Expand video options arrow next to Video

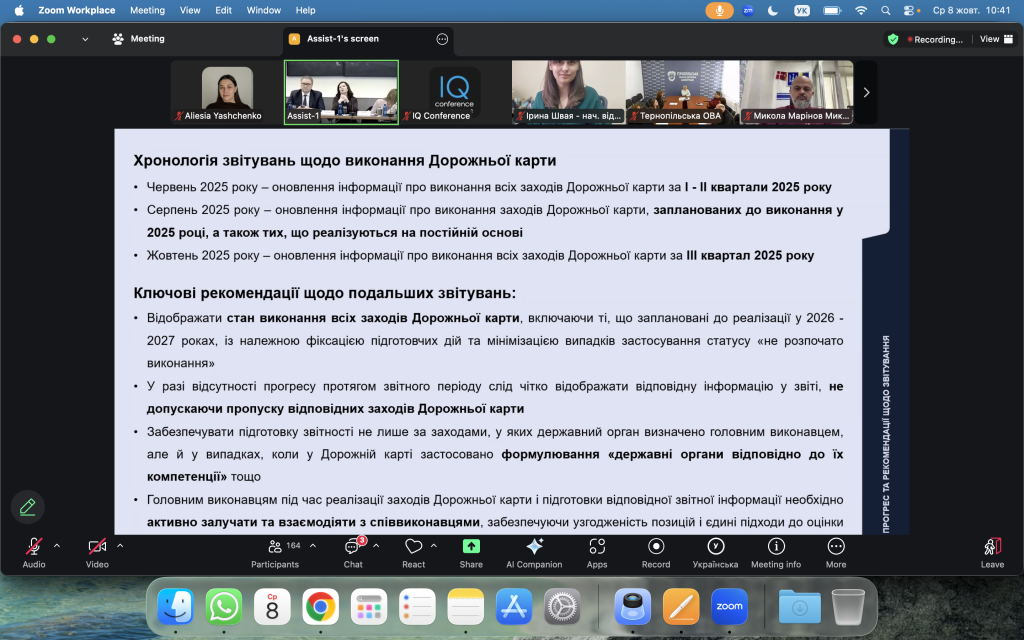click(120, 546)
